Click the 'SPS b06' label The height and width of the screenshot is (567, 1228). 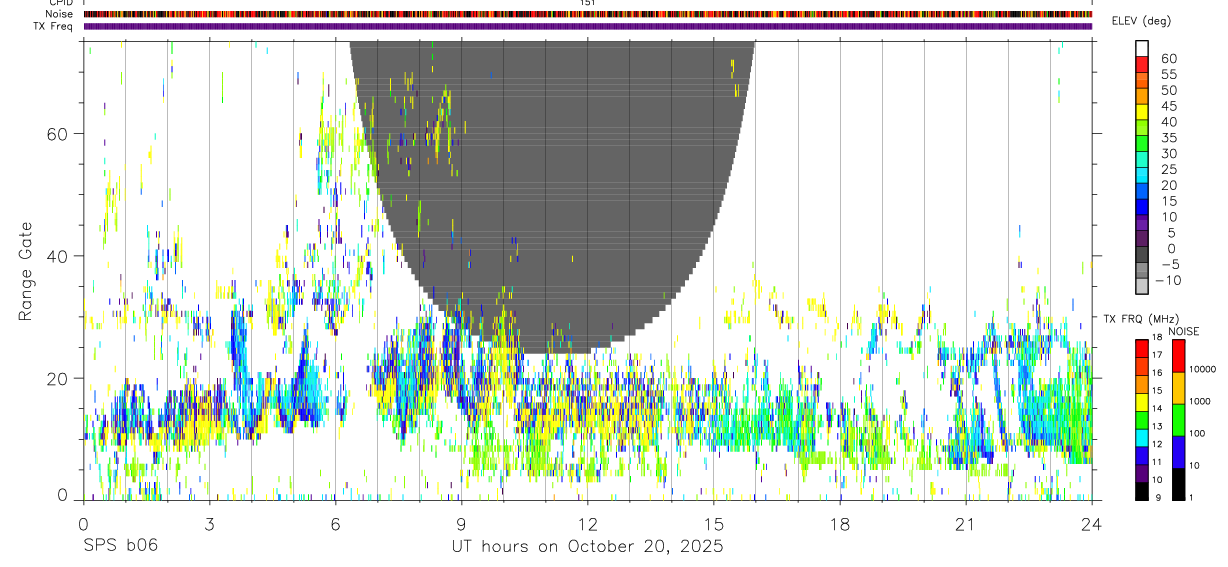point(120,547)
